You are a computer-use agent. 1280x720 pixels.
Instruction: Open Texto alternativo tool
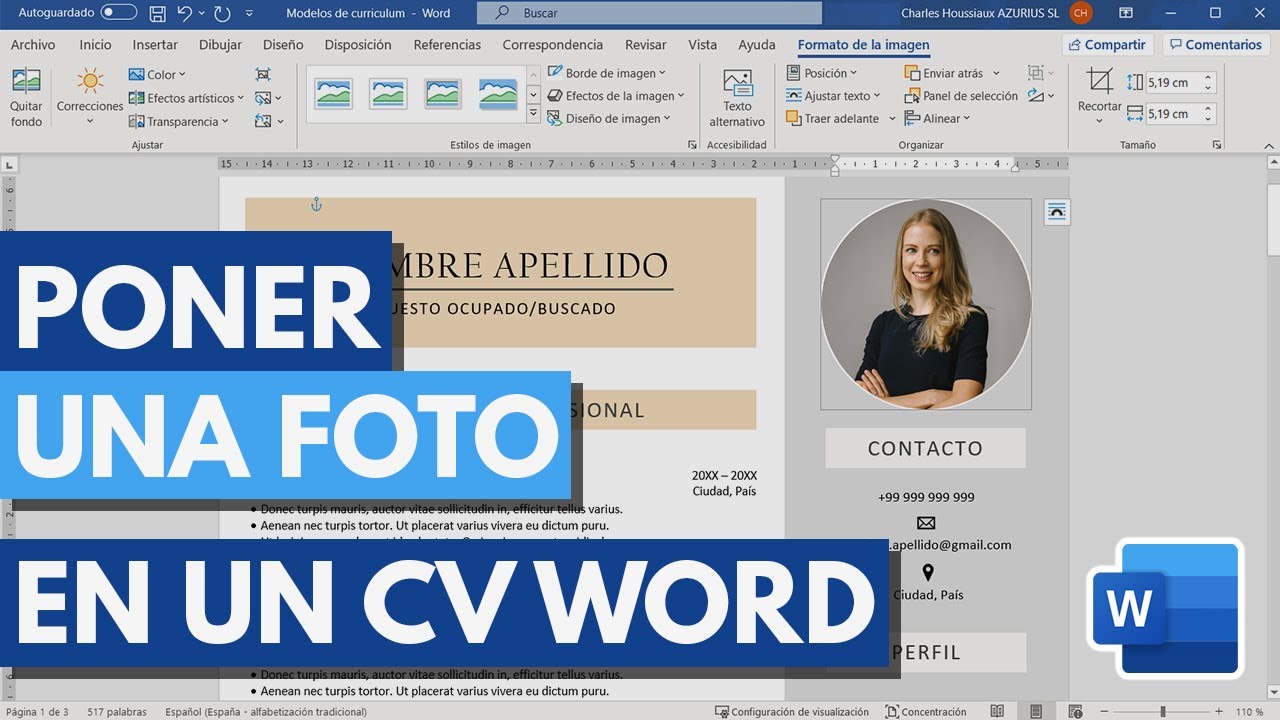click(x=737, y=98)
